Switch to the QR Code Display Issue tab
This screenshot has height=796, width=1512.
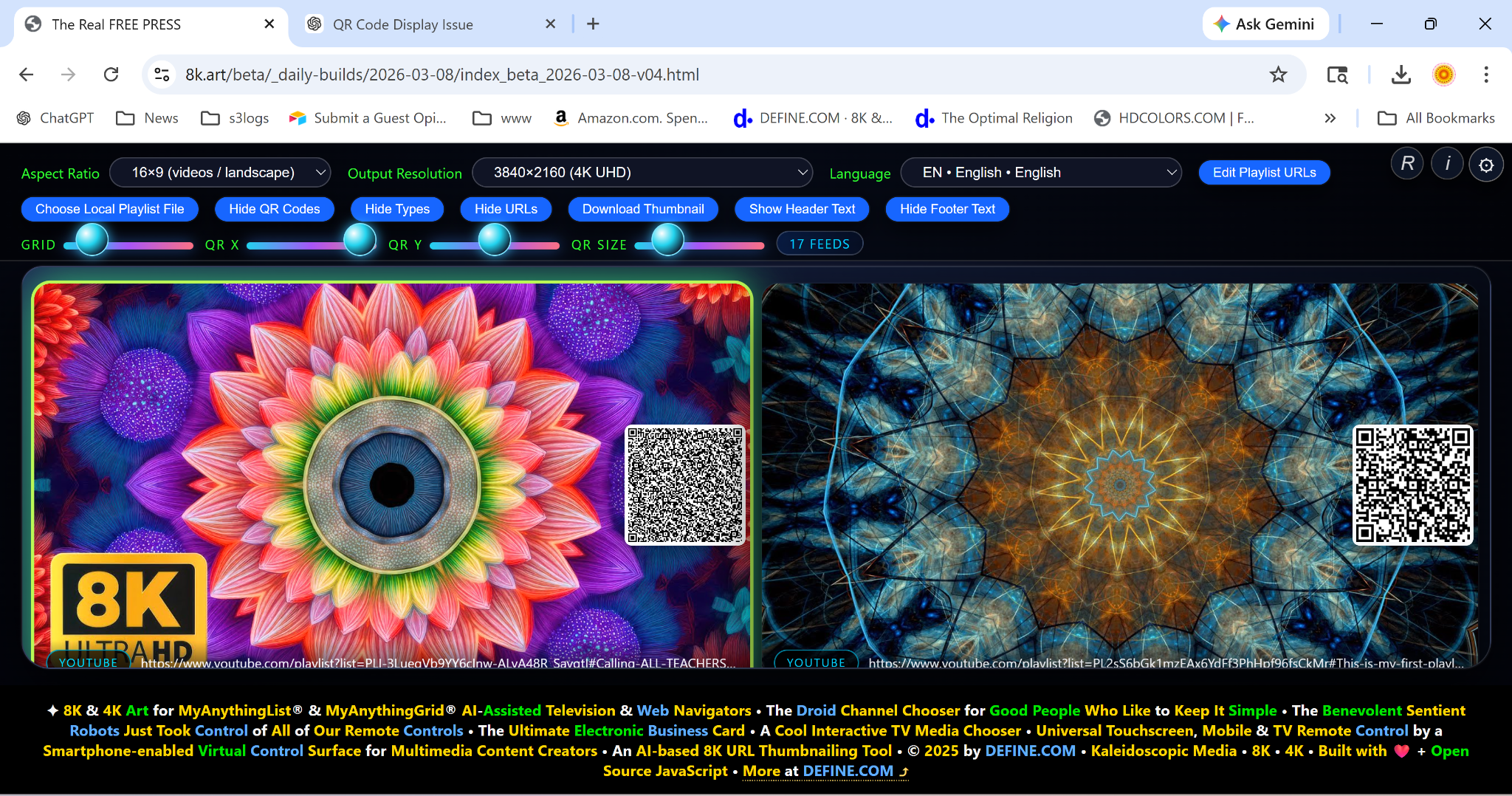pyautogui.click(x=432, y=24)
